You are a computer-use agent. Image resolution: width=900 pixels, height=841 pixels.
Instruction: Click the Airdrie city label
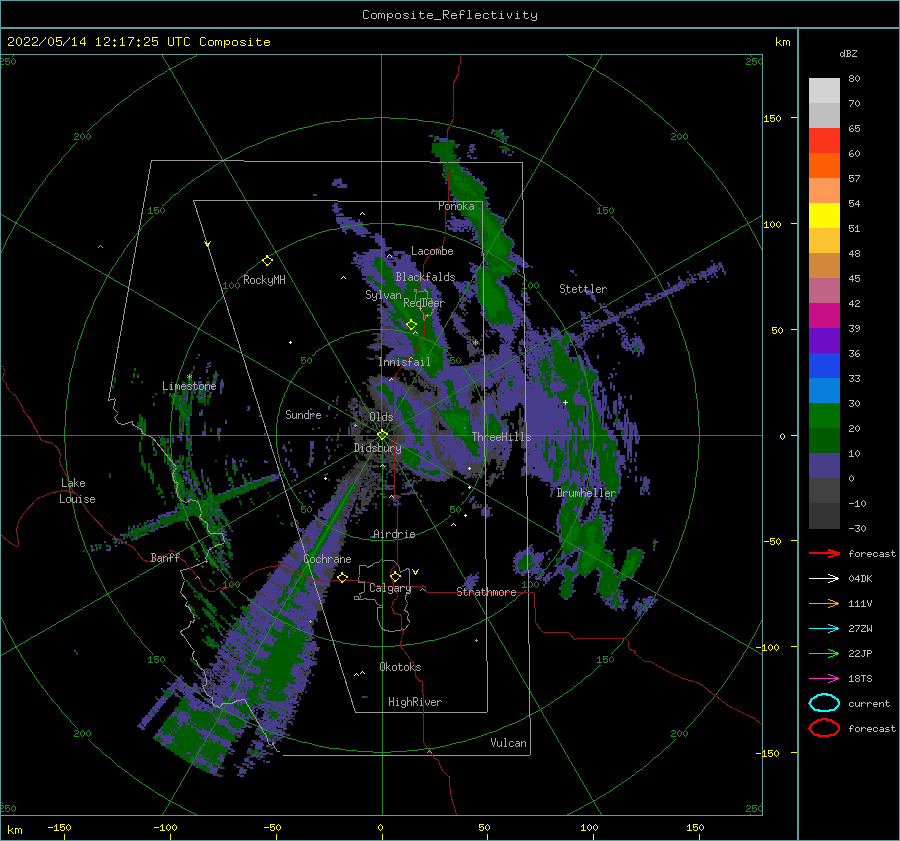point(394,534)
